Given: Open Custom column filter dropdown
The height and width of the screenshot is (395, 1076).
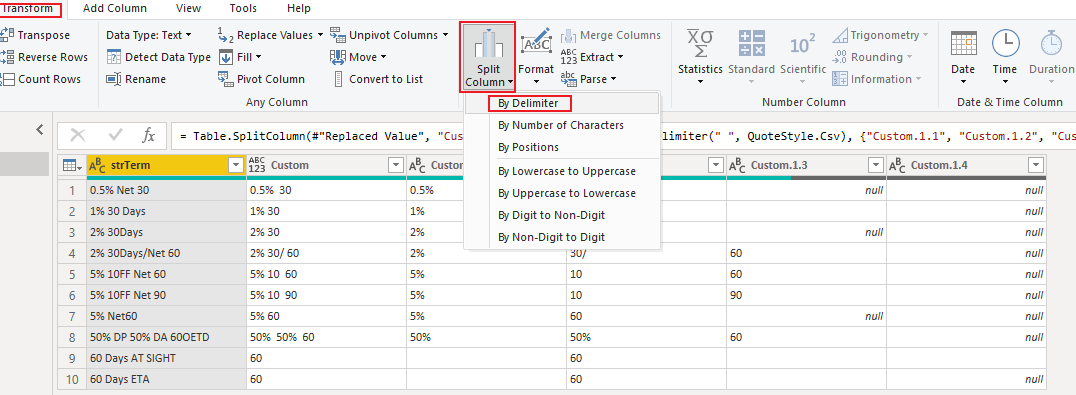Looking at the screenshot, I should pos(396,165).
